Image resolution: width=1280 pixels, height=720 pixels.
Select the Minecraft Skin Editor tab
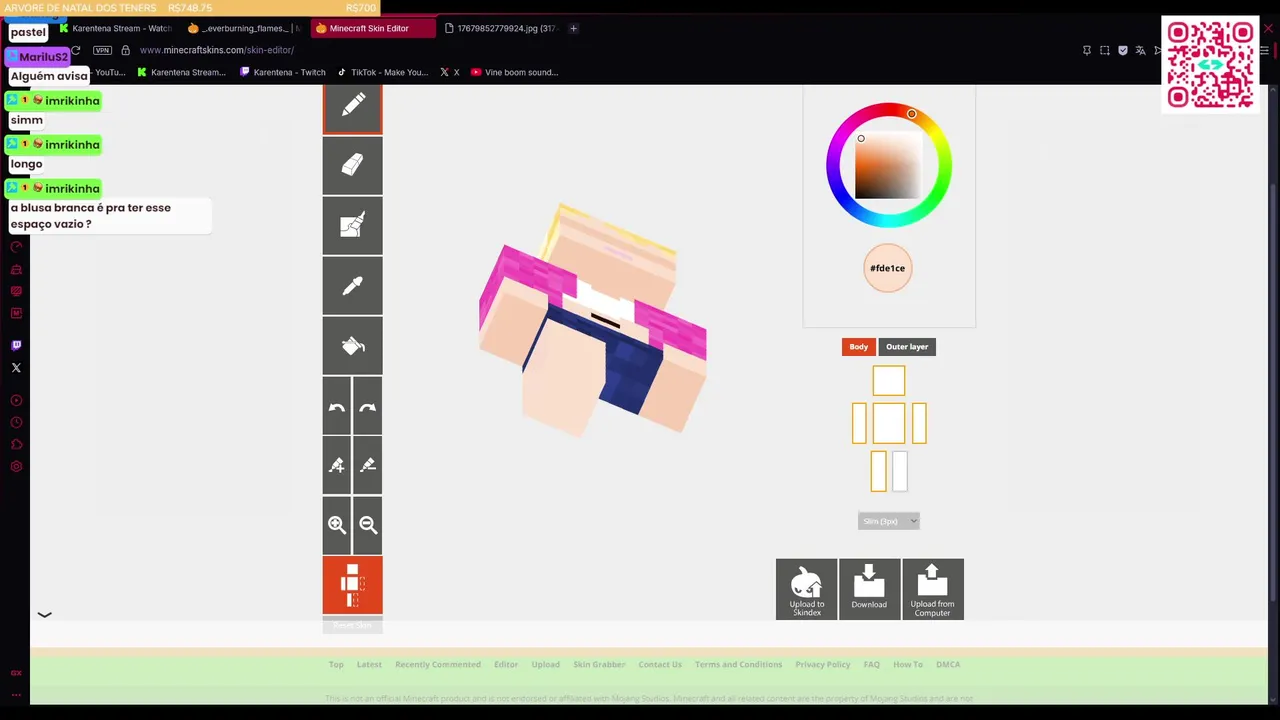tap(372, 28)
